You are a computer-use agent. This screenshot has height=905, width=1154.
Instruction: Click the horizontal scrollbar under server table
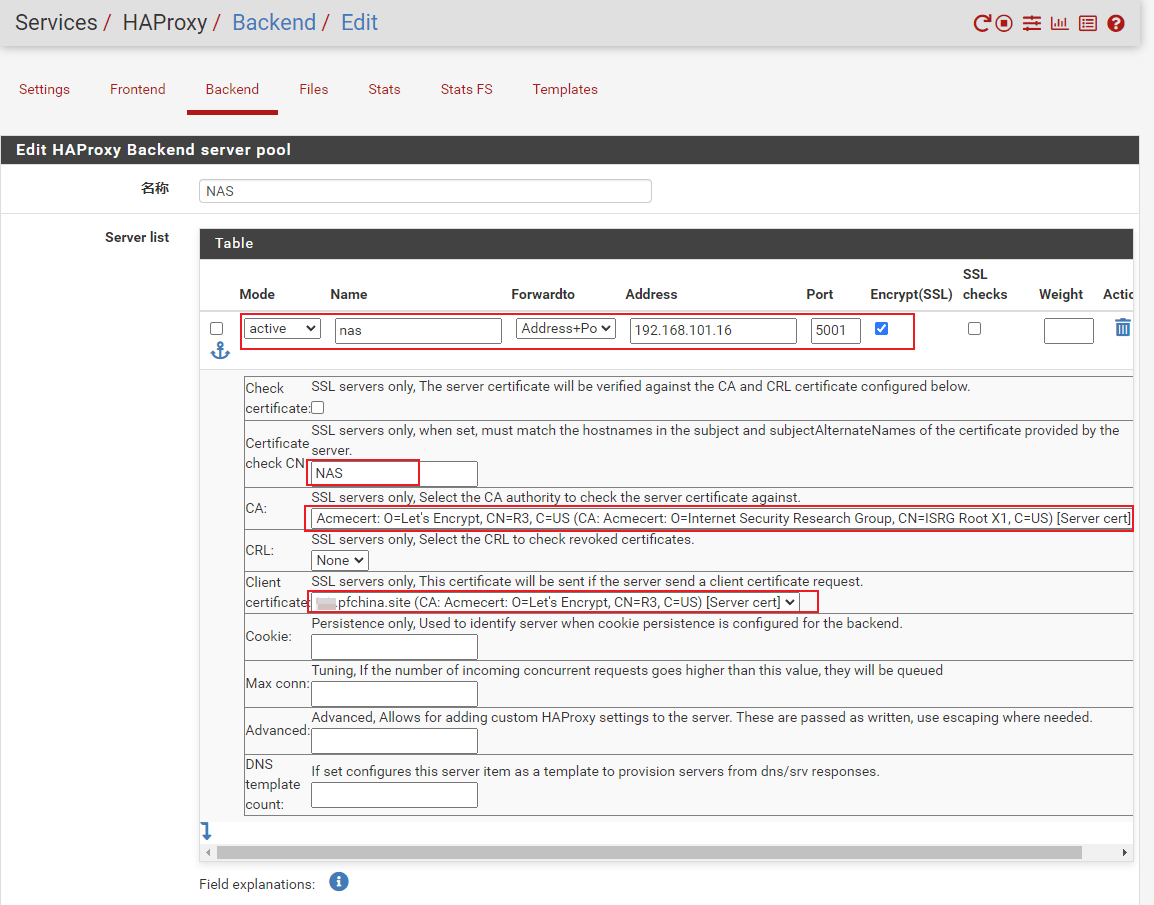click(x=648, y=853)
